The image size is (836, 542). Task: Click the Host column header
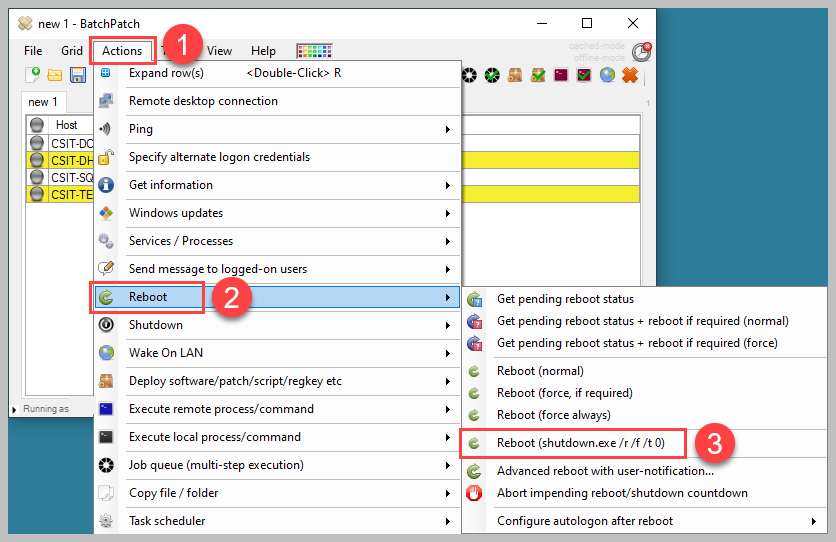[67, 125]
